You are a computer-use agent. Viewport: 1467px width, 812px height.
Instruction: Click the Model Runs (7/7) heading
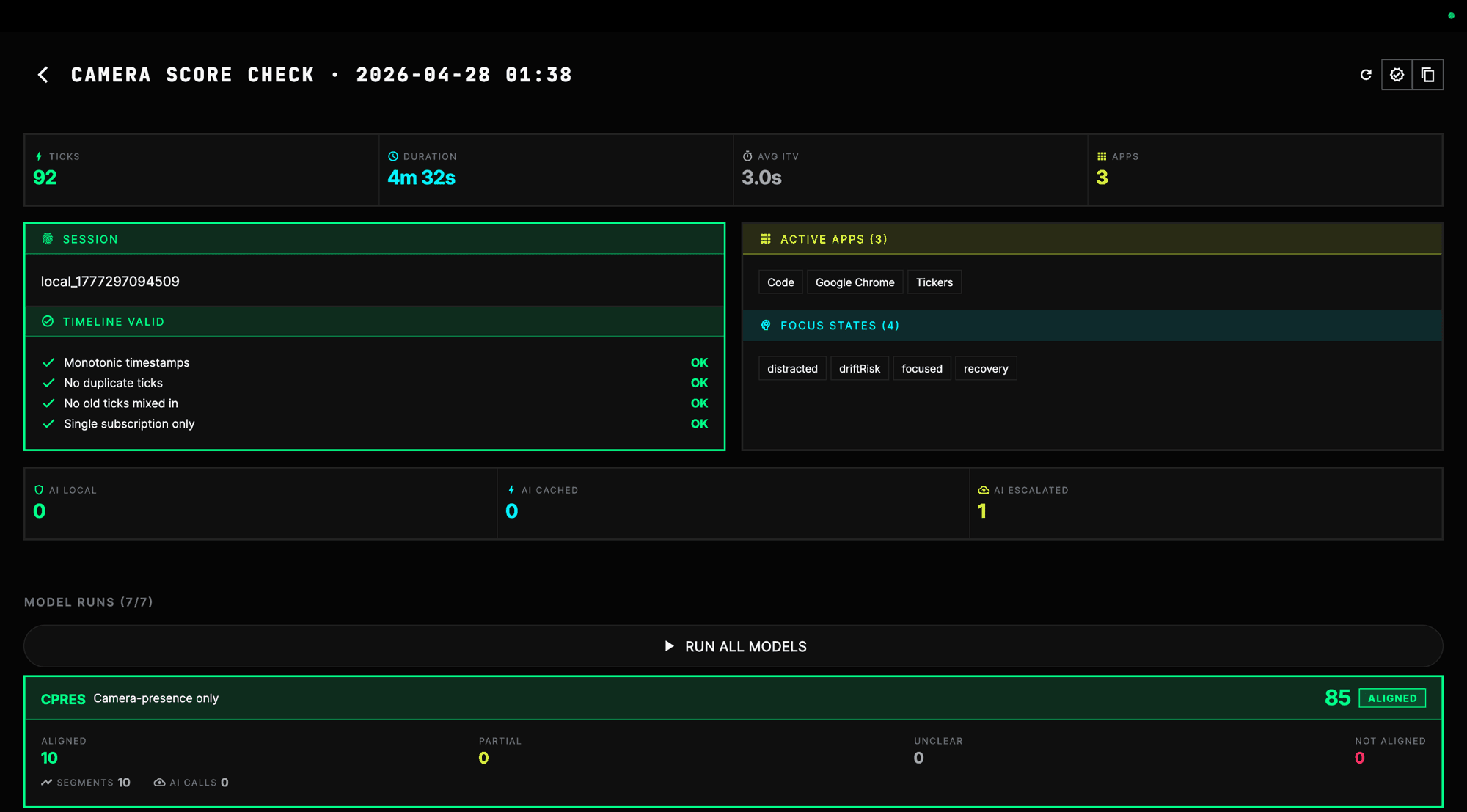point(89,602)
